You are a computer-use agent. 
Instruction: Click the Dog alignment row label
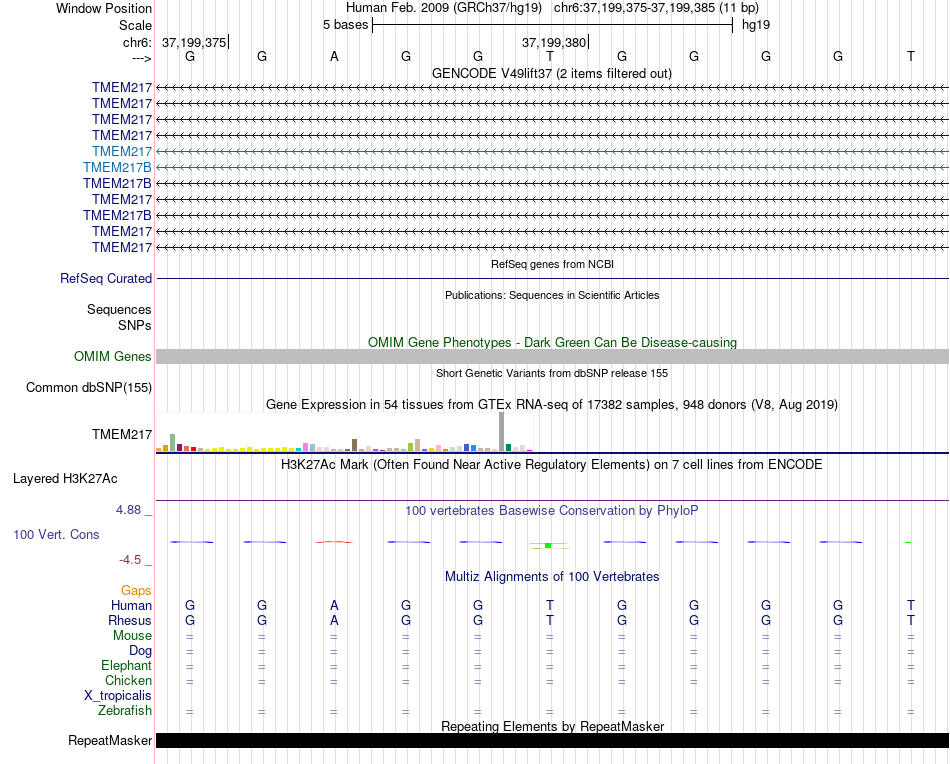tap(140, 651)
